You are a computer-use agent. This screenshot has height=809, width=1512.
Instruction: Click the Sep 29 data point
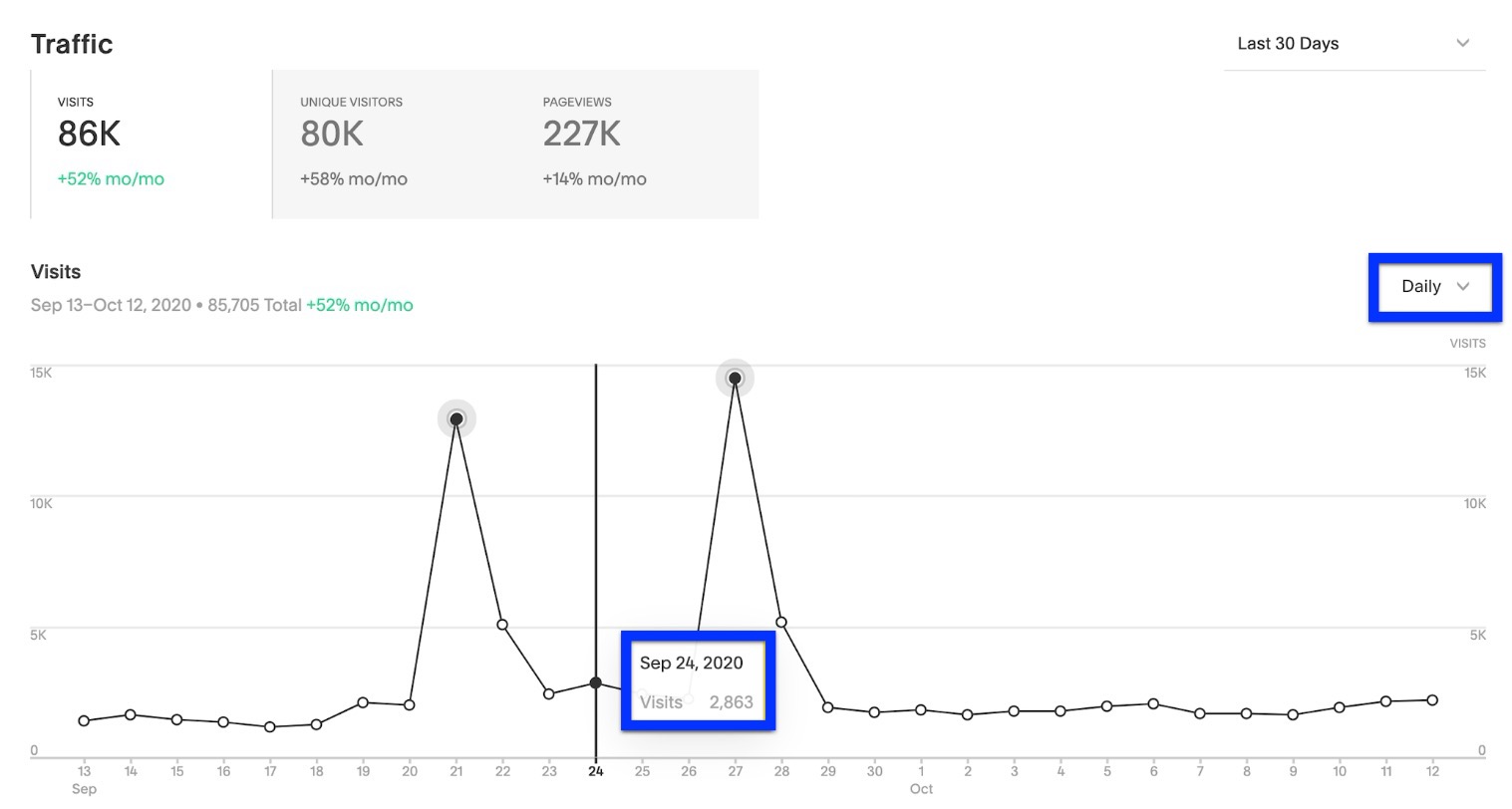tap(828, 707)
